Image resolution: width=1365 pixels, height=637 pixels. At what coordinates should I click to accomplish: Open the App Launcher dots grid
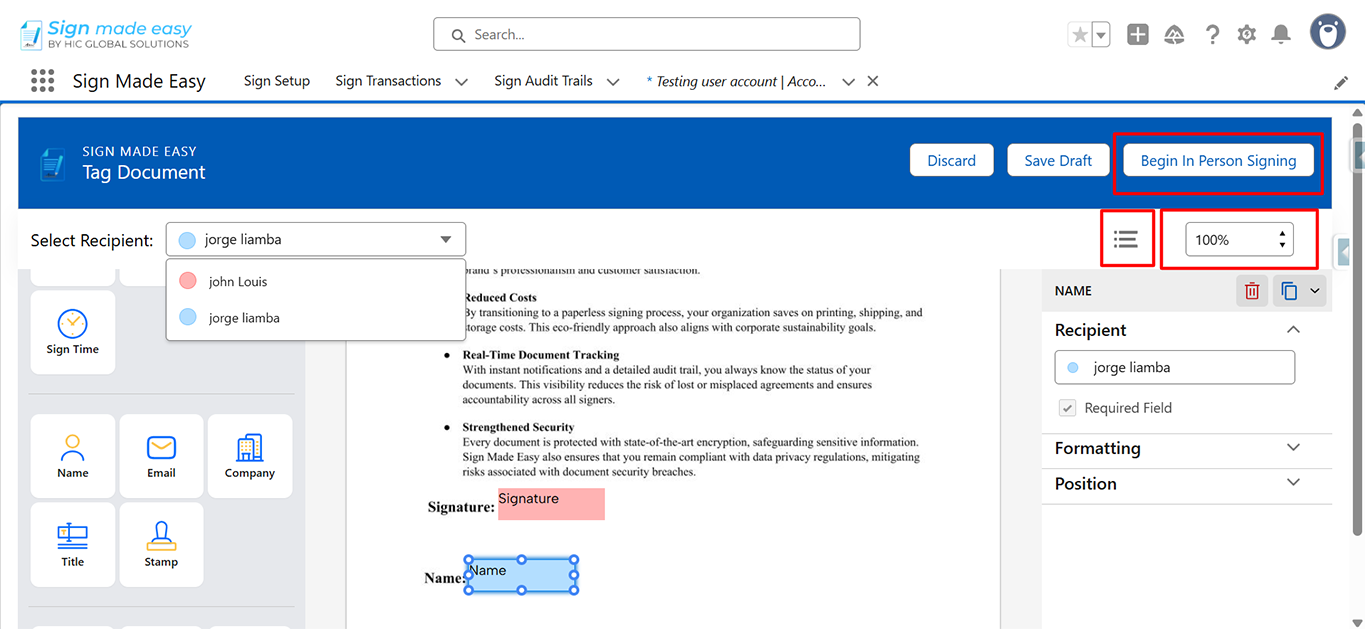pyautogui.click(x=42, y=81)
